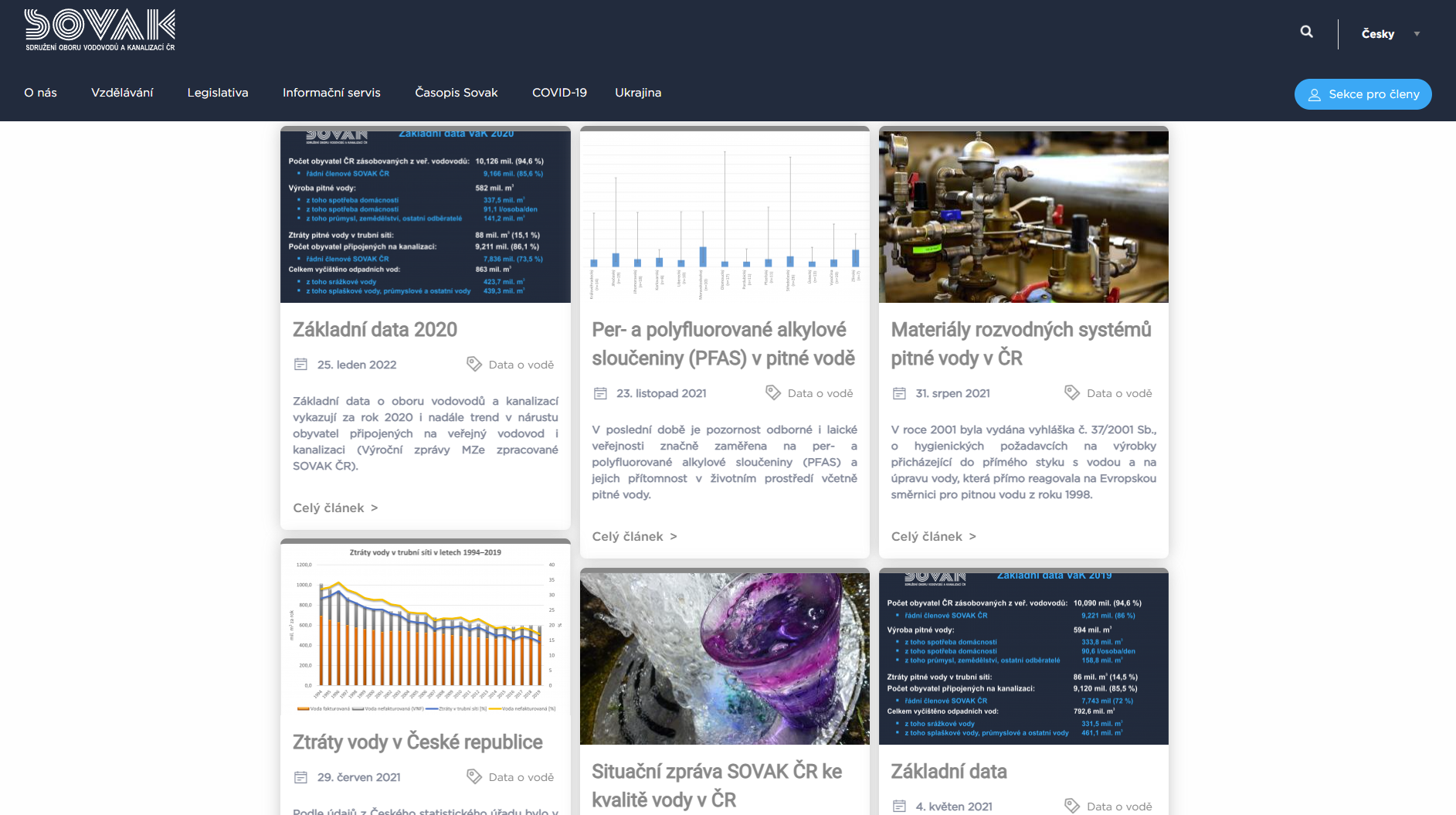Open the purple water glass photo thumbnail
Viewport: 1456px width, 815px height.
[x=725, y=658]
